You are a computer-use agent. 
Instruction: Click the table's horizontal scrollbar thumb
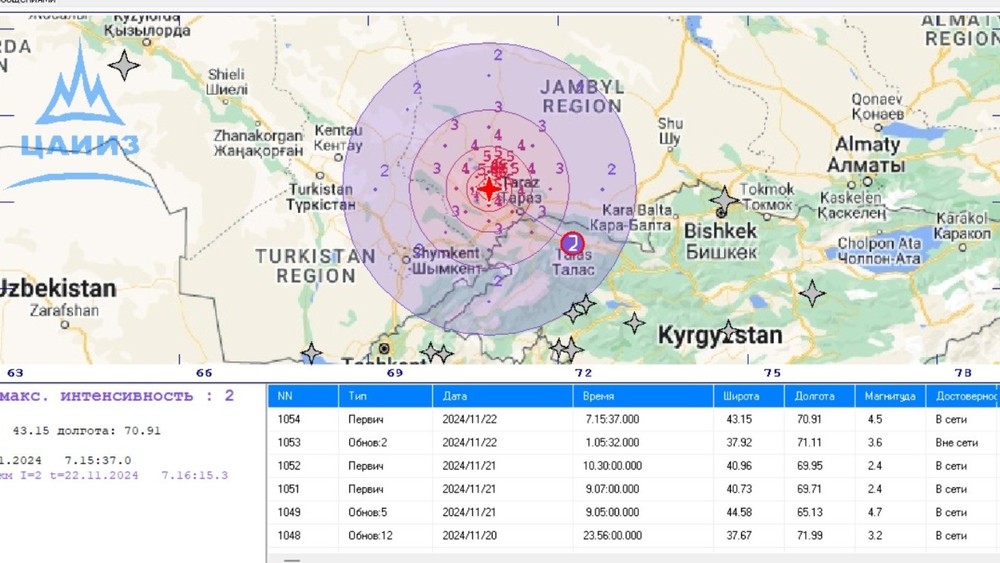[x=292, y=559]
